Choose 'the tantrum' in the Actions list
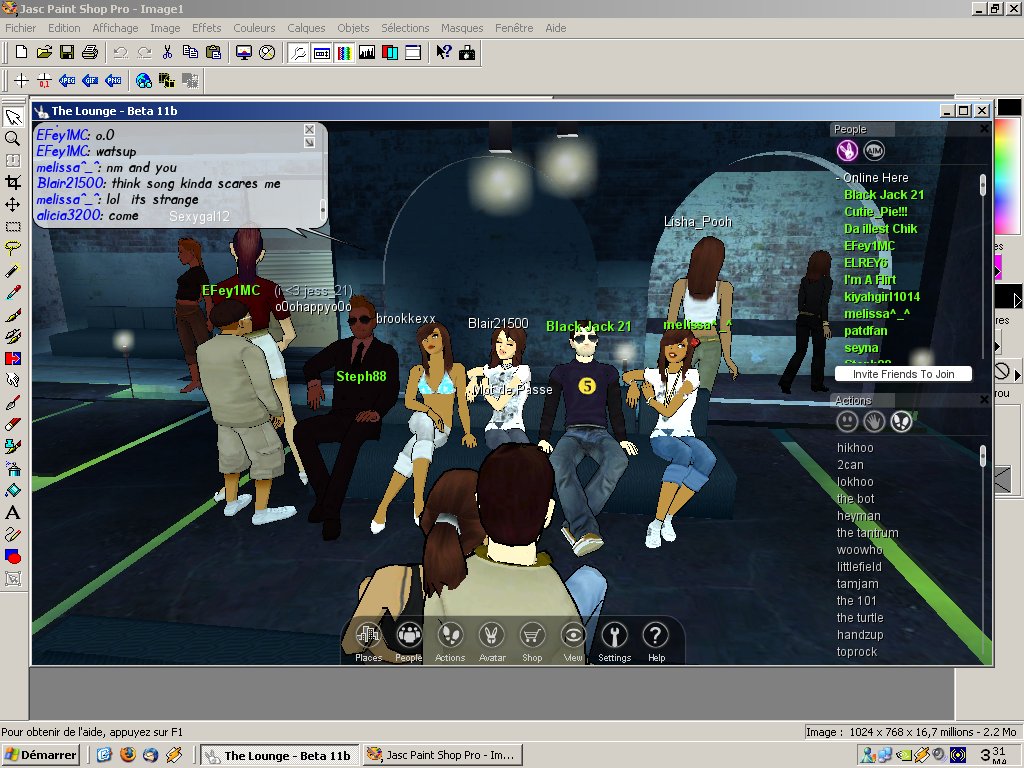 tap(867, 533)
